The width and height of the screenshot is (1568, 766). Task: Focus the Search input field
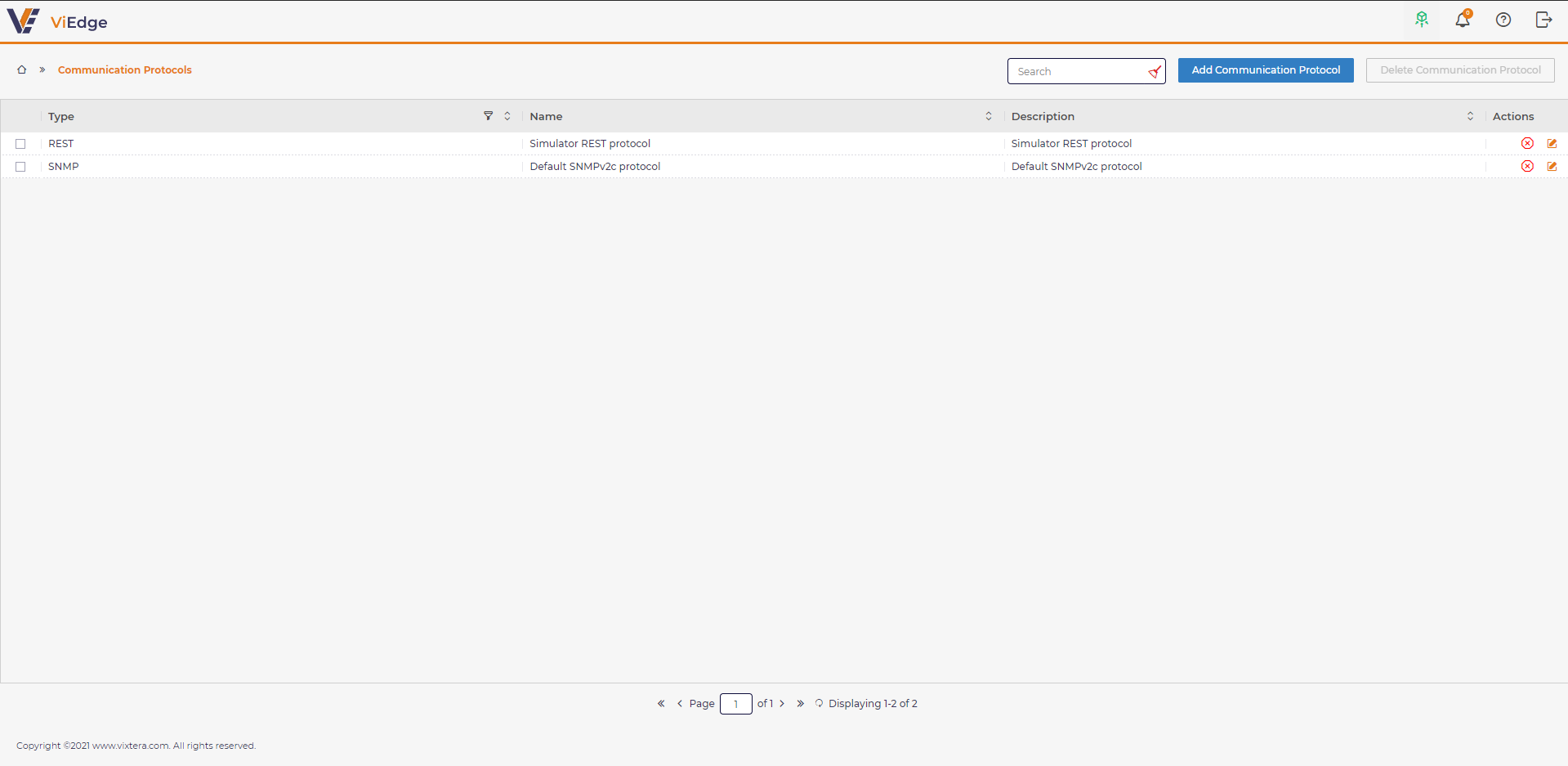click(1079, 71)
